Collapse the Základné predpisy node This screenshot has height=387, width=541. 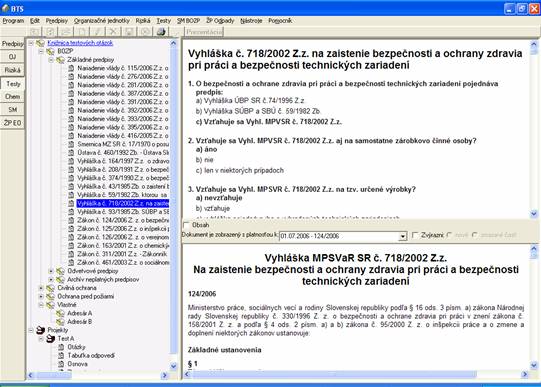tap(51, 60)
